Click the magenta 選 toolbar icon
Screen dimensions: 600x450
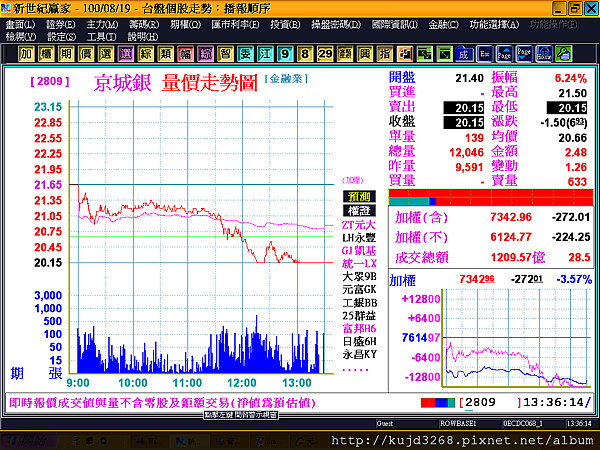126,54
